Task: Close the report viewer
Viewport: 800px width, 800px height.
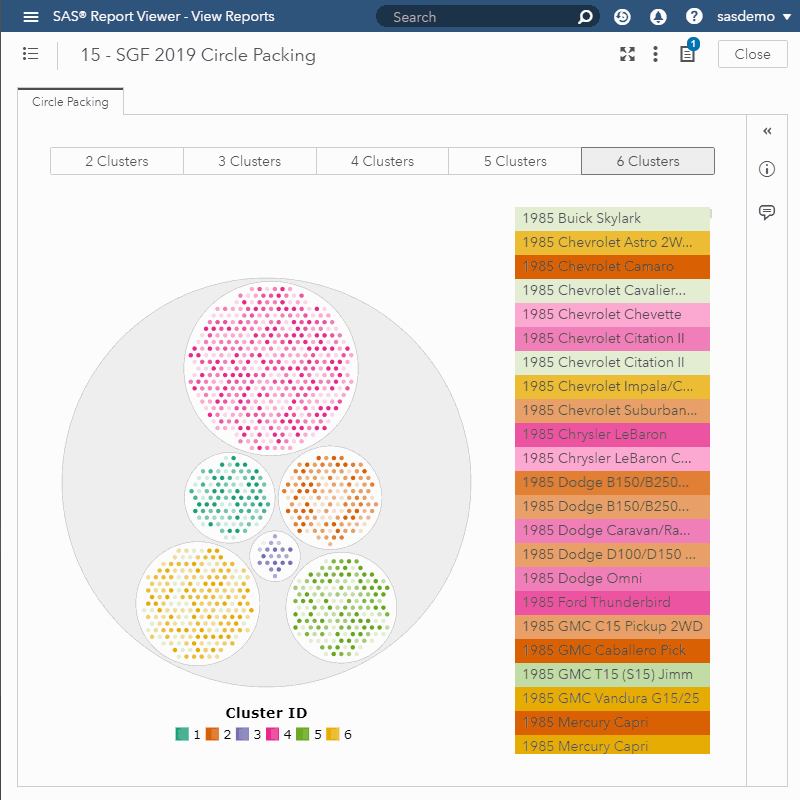Action: pos(752,54)
